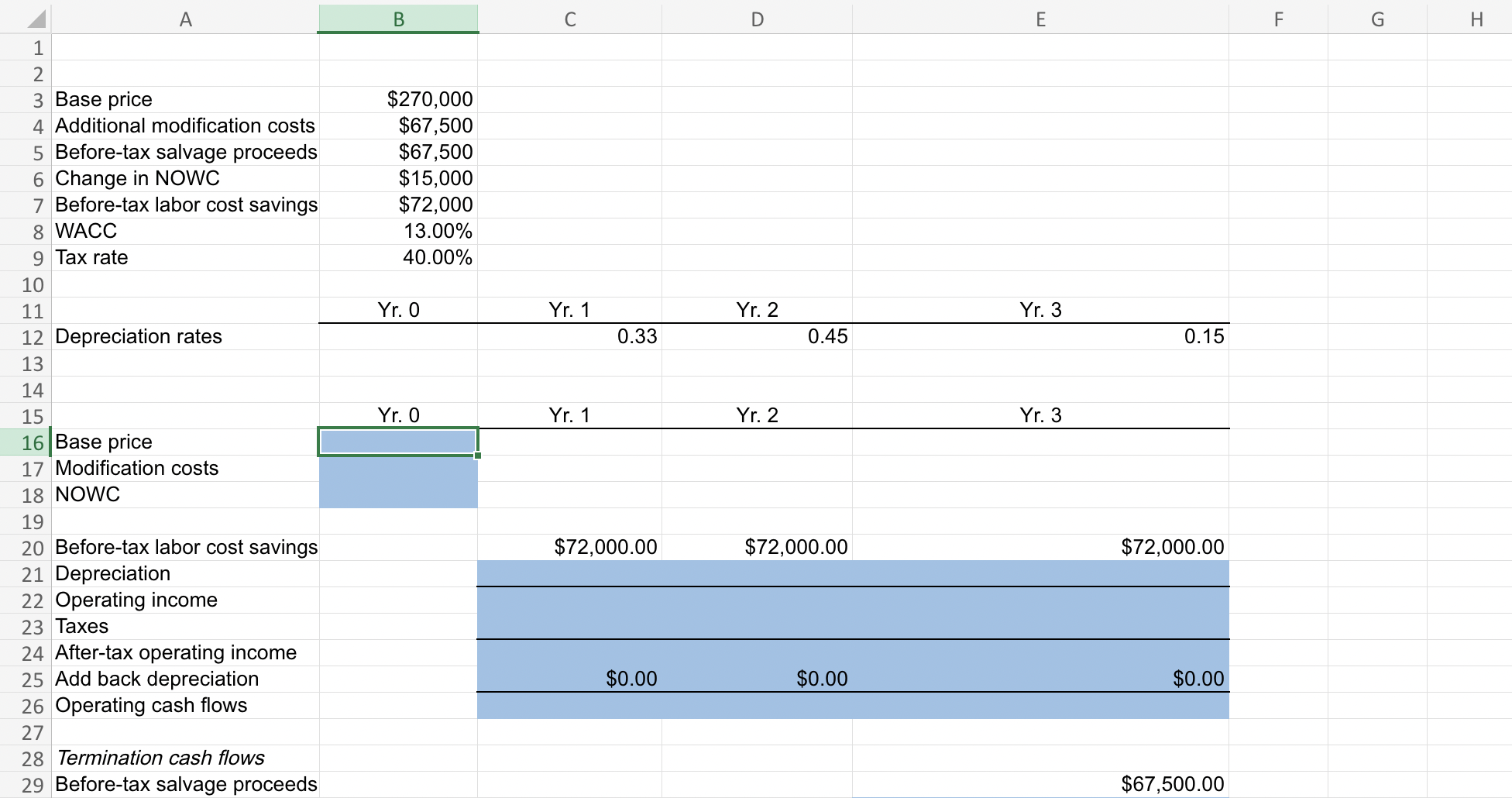This screenshot has width=1512, height=798.
Task: Click 'Depreciation rates' label
Action: [139, 336]
